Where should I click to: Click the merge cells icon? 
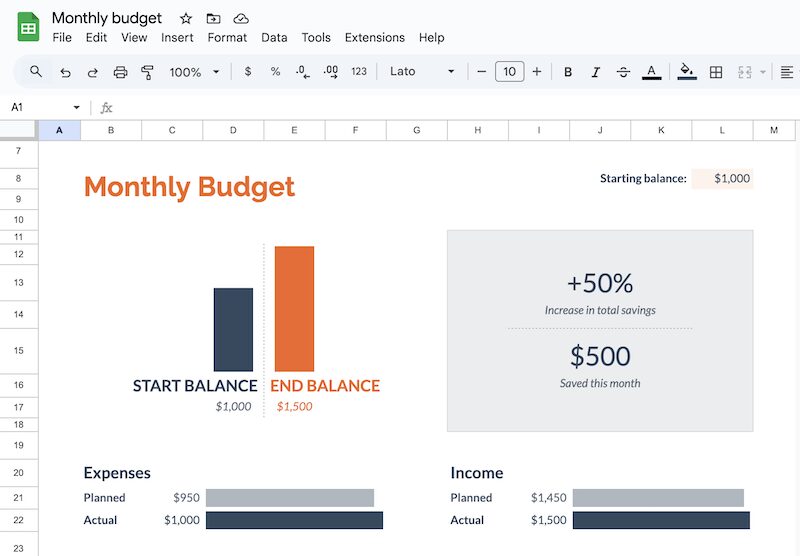tap(744, 72)
